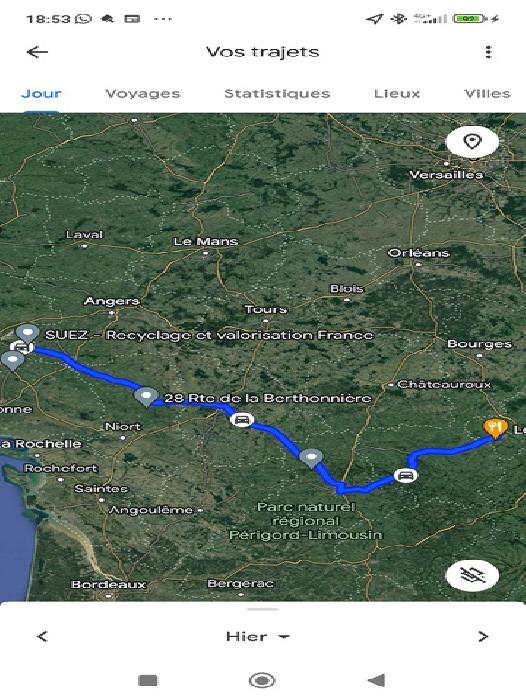Tap the car icon near Niort route segment
526x700 pixels.
pyautogui.click(x=242, y=420)
